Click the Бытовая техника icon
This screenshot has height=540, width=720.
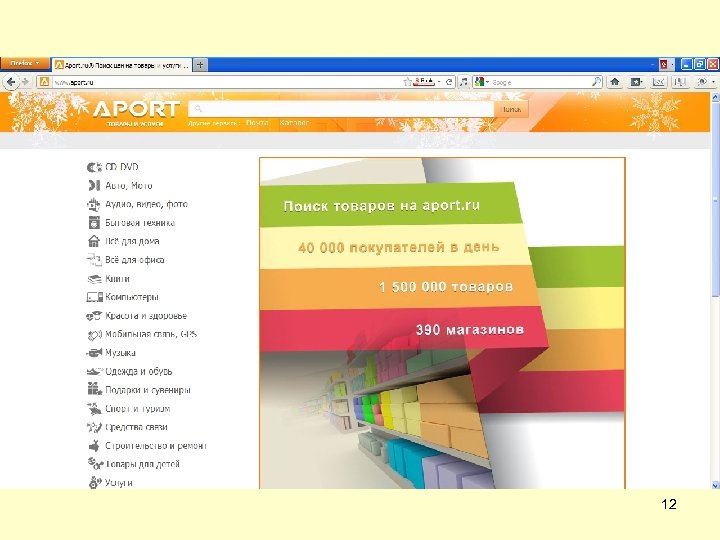[94, 223]
